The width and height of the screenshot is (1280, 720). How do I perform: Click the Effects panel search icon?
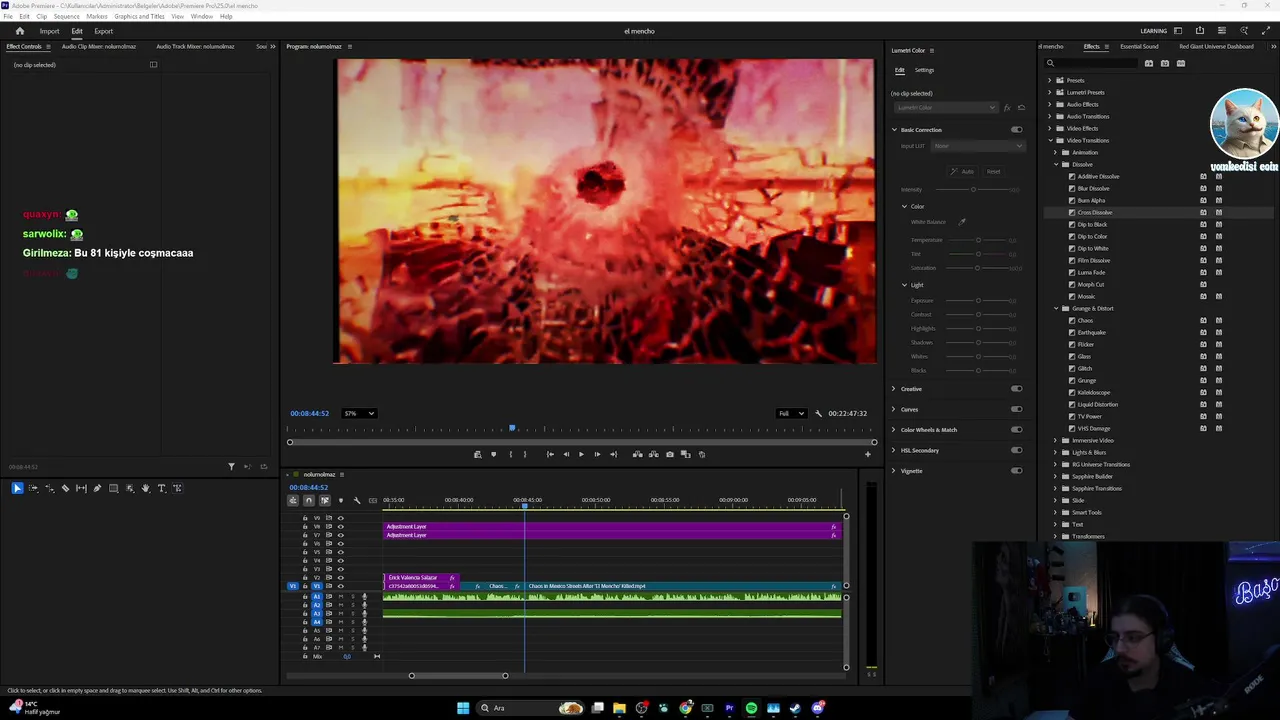pyautogui.click(x=1050, y=63)
